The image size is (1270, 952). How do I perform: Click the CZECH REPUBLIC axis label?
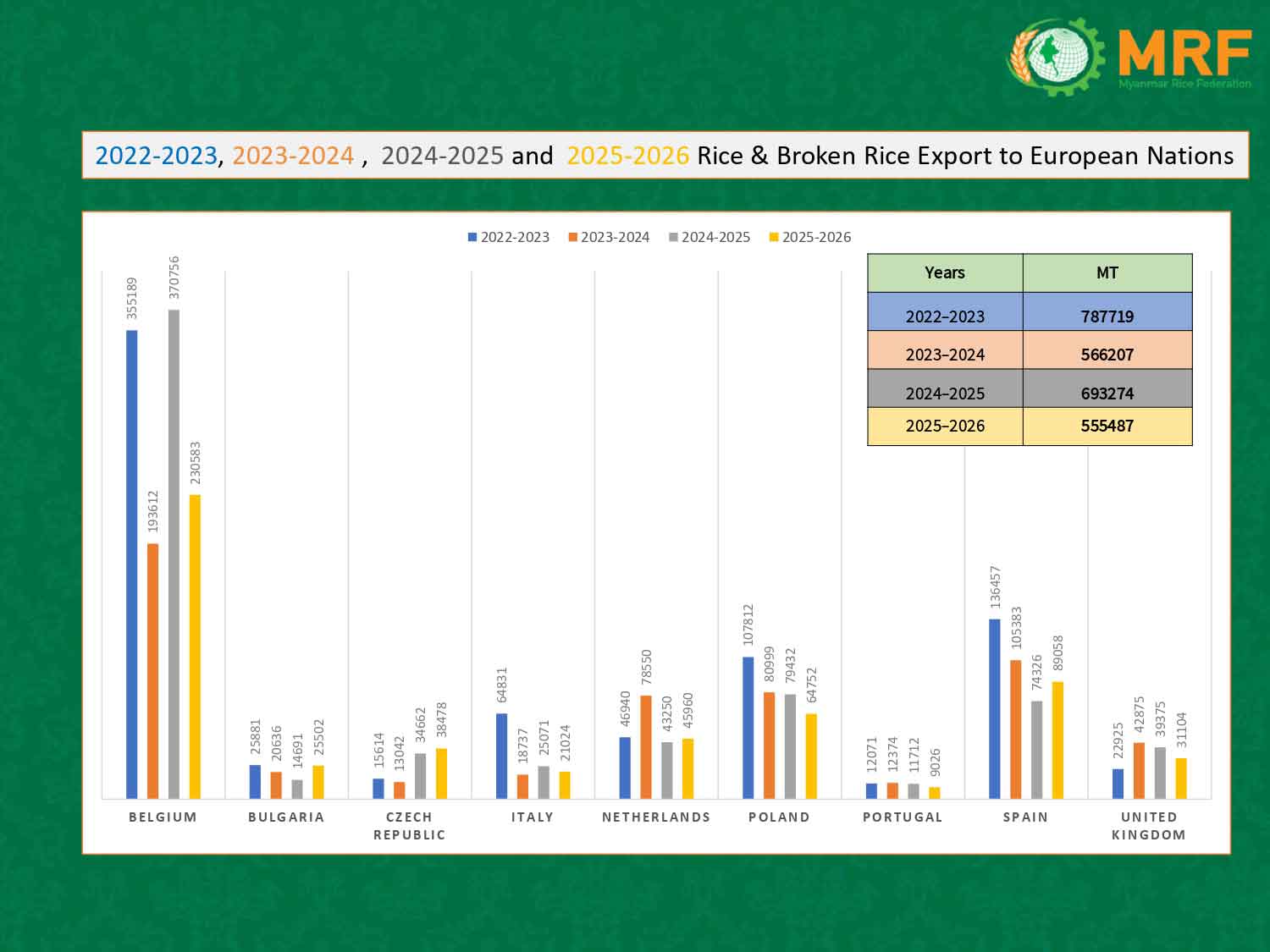(x=409, y=826)
